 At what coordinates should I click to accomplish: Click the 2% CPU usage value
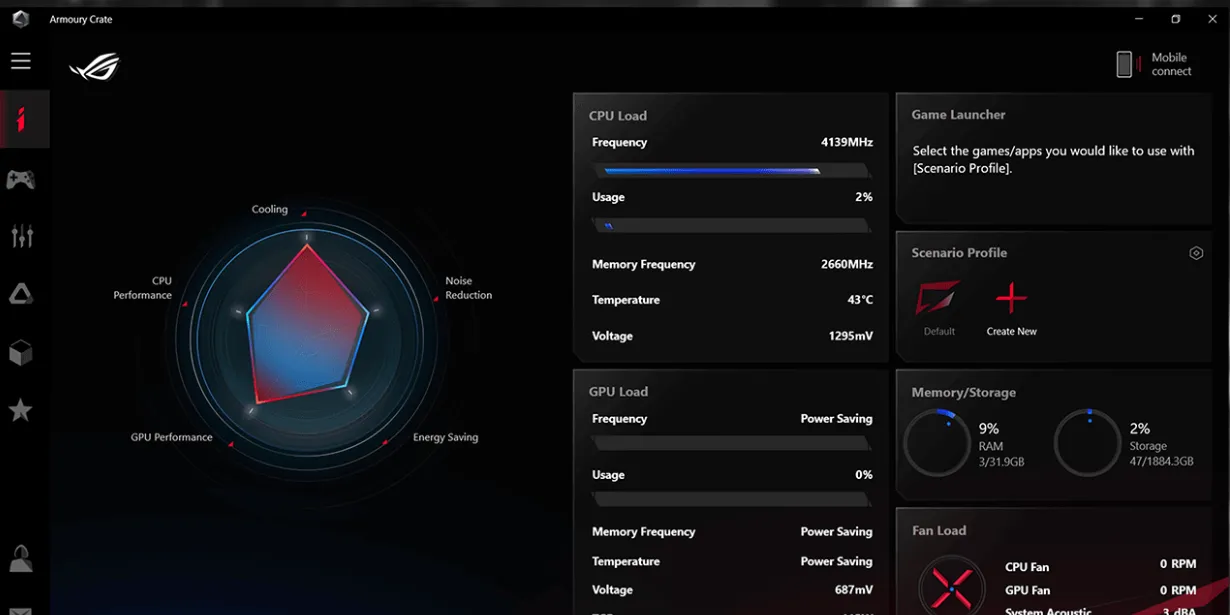[x=864, y=198]
